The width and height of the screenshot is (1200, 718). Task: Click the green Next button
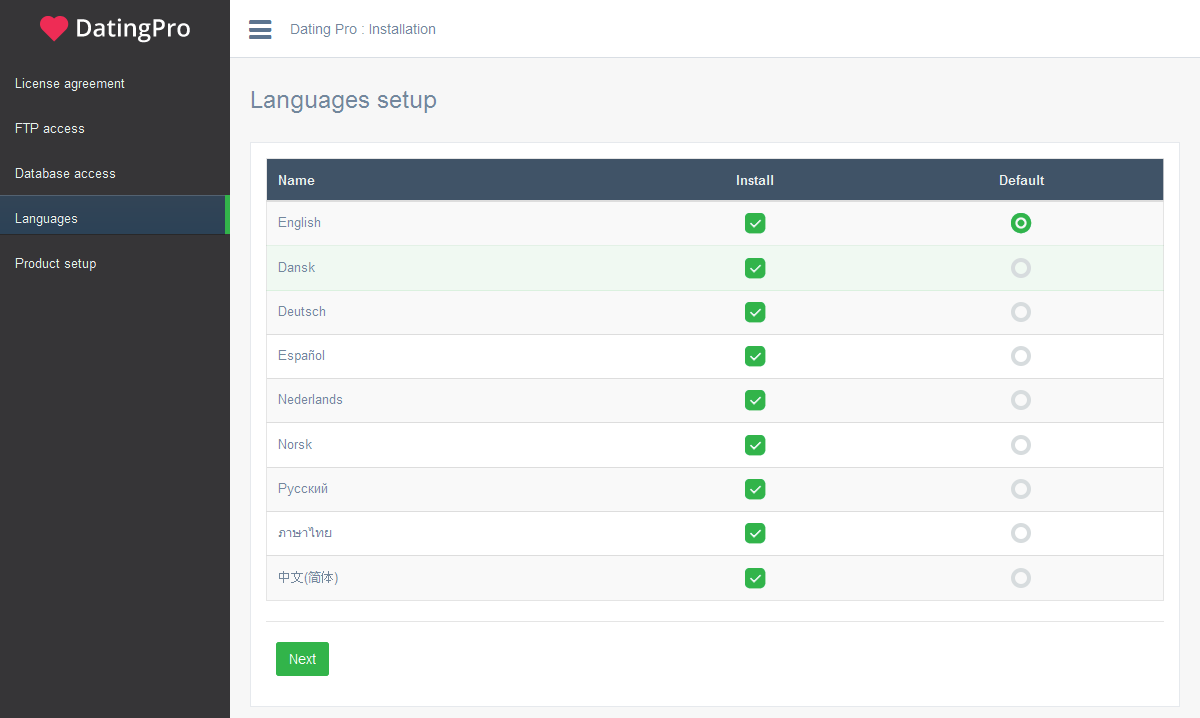point(302,659)
